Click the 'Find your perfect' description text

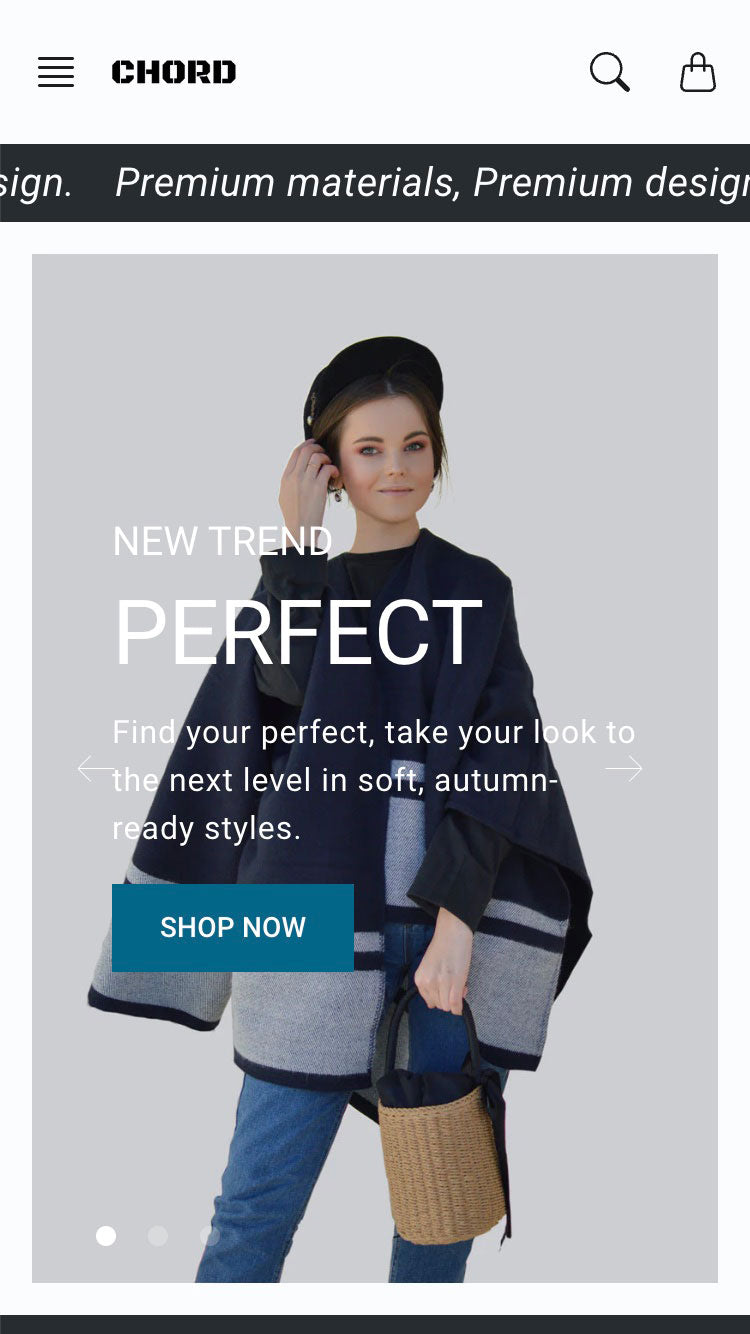pos(374,780)
